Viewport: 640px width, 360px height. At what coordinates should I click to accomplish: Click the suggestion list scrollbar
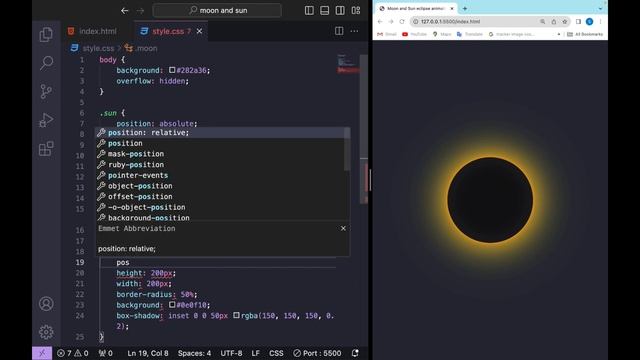click(347, 149)
